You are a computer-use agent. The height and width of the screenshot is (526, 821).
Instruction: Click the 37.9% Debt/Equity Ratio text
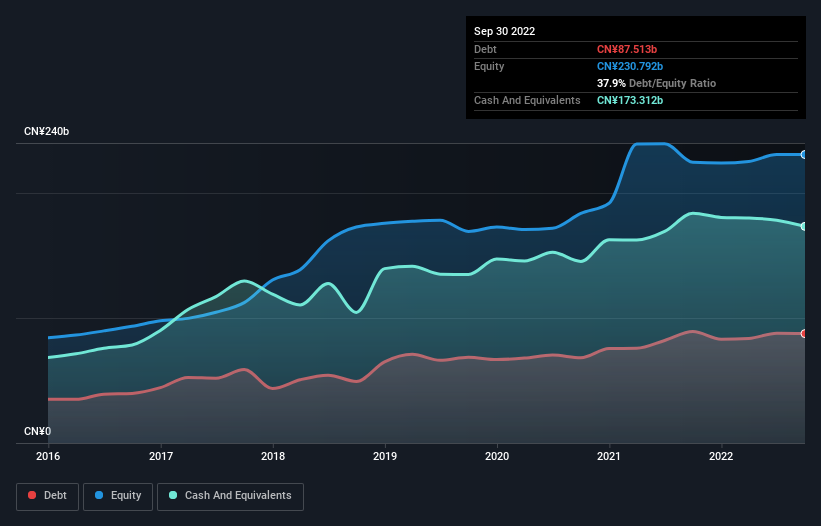pos(657,83)
